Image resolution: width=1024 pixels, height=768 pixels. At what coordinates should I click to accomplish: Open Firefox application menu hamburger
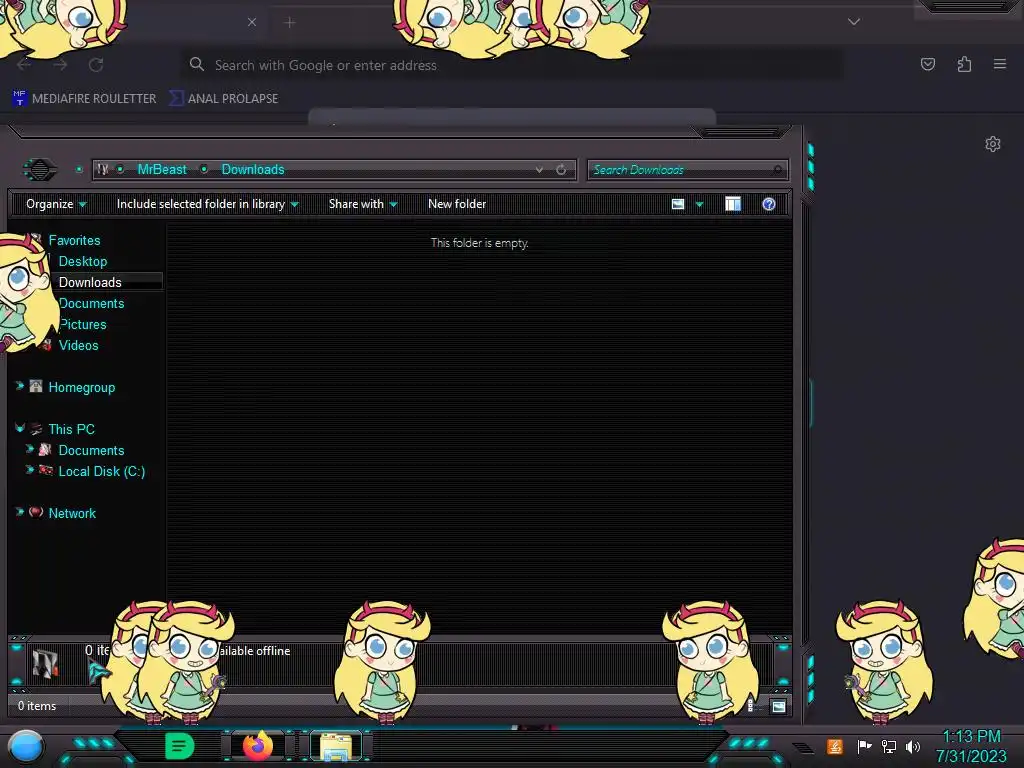pyautogui.click(x=1000, y=64)
